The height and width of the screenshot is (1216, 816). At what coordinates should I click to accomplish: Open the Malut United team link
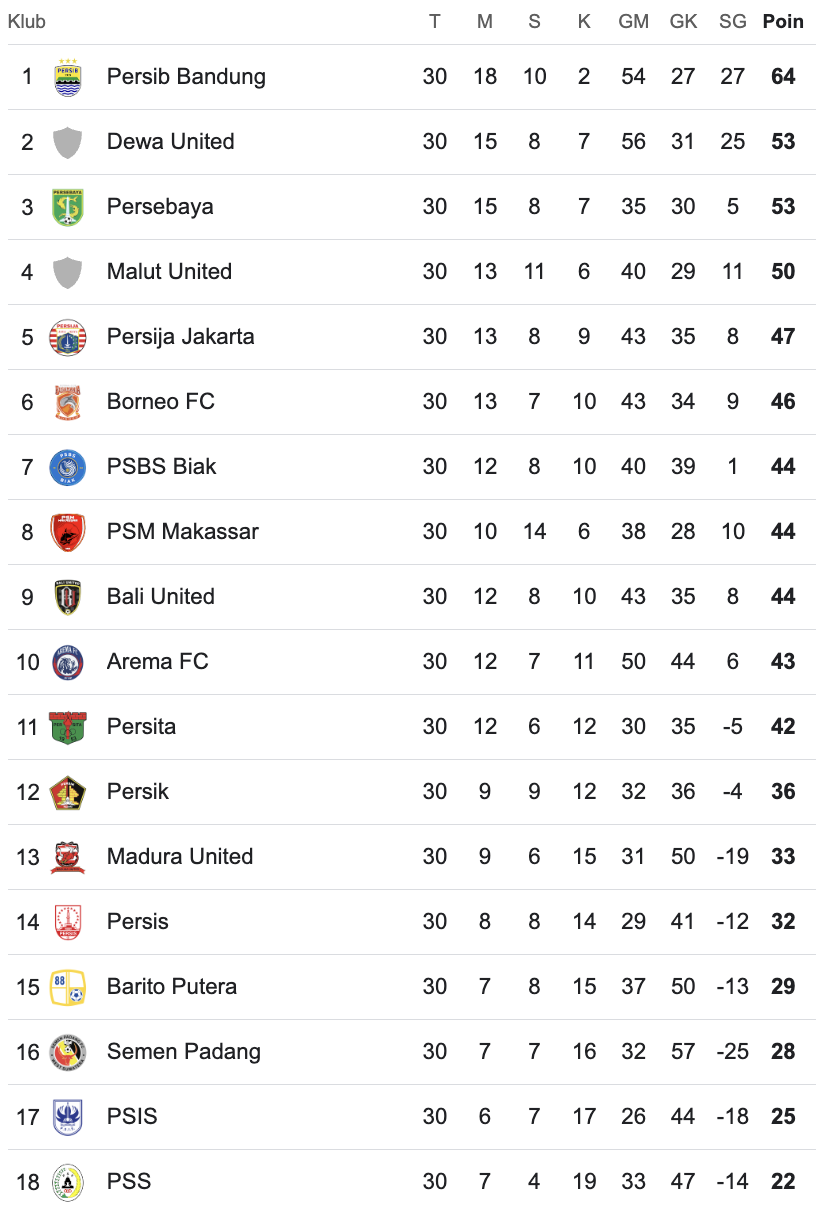pos(169,271)
